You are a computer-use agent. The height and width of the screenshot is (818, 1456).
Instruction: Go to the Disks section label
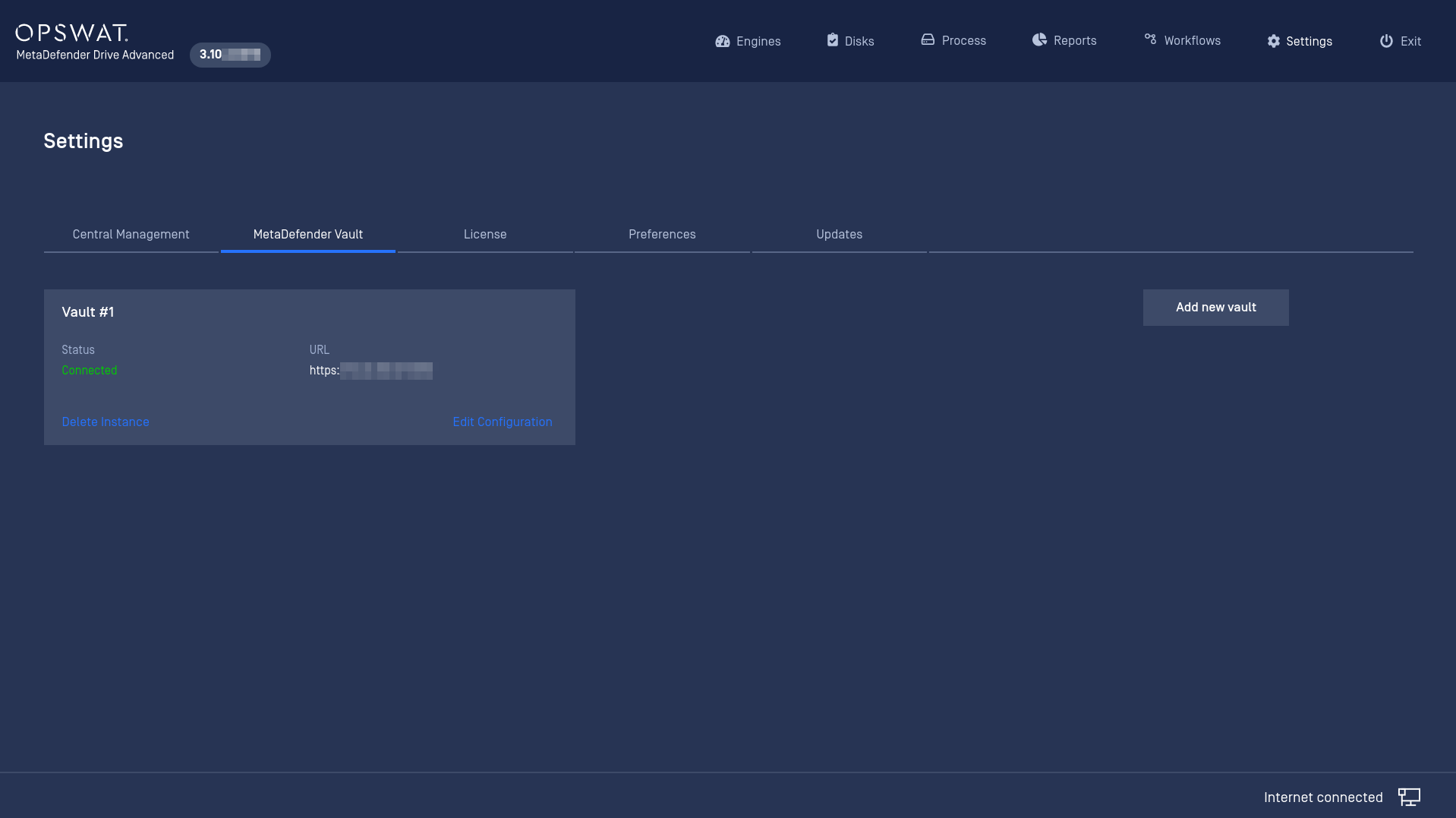coord(859,41)
